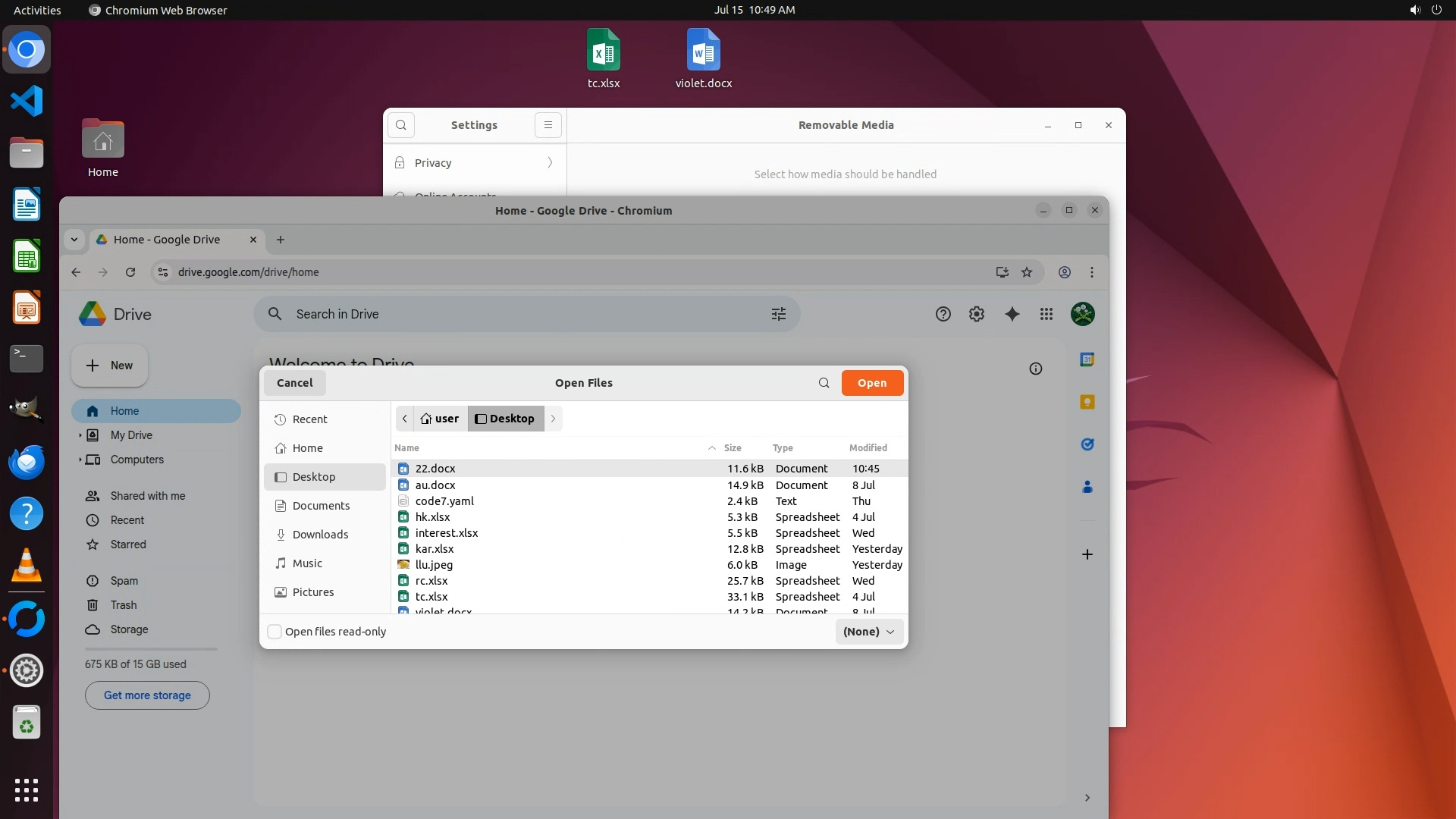Enable Open files read-only checkbox
Viewport: 1456px width, 819px height.
coord(275,632)
